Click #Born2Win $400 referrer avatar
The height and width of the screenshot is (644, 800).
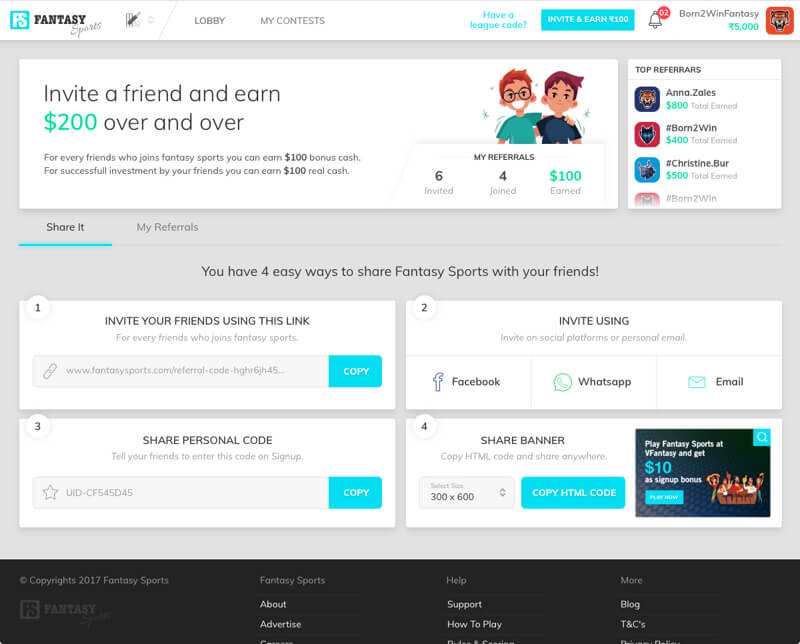(647, 134)
